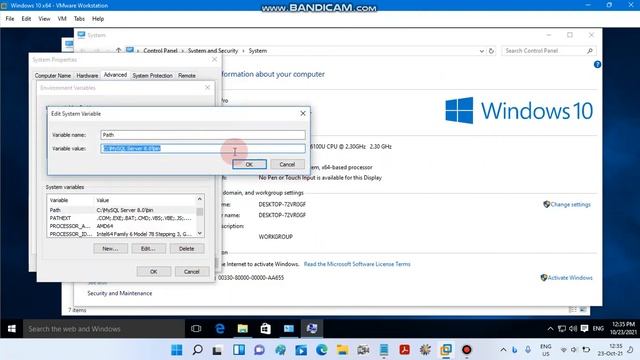Click Cancel in the Environment Variables dialog
This screenshot has height=360, width=640.
tap(191, 271)
